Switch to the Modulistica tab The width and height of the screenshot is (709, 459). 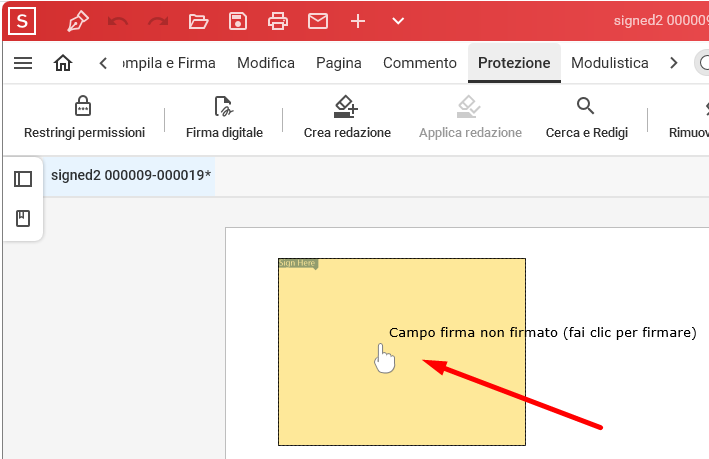[x=610, y=63]
